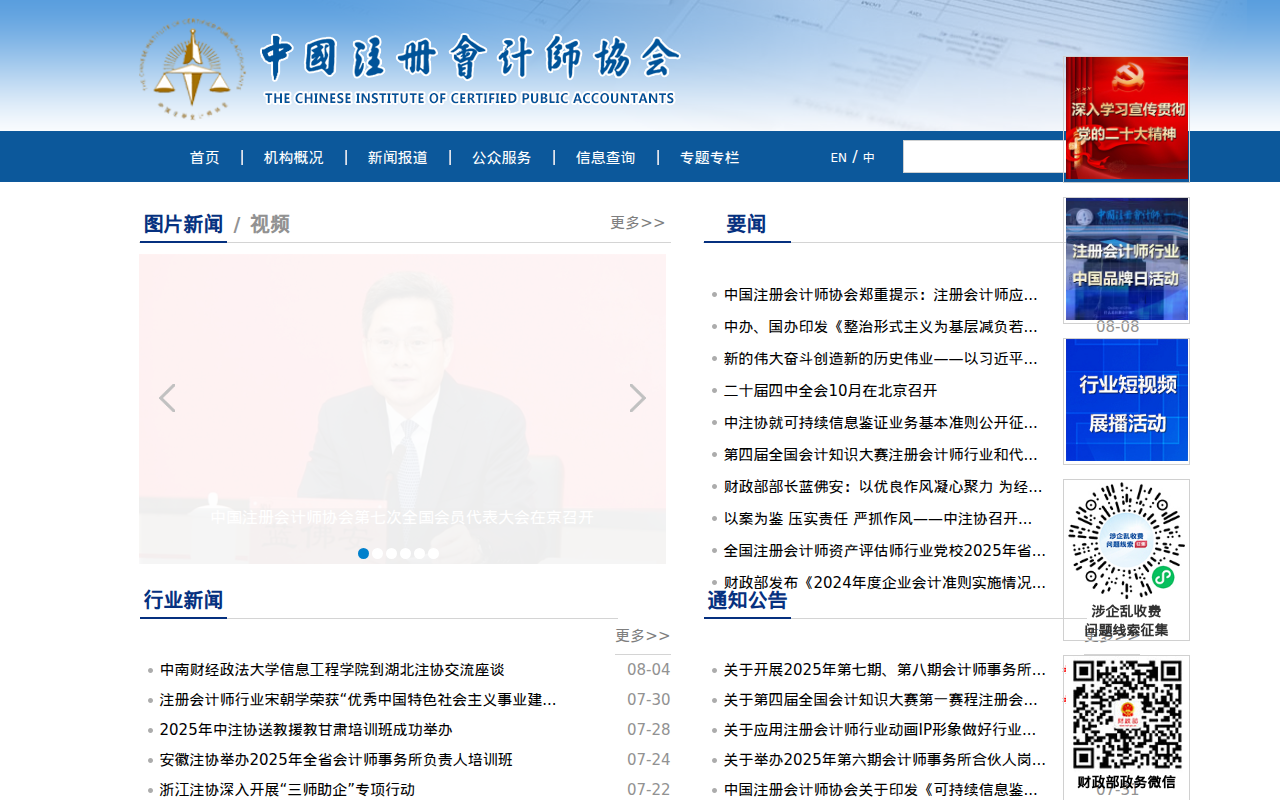The image size is (1280, 800).
Task: Open 中注协就可持续信息鉴证业务 news item
Action: 881,423
